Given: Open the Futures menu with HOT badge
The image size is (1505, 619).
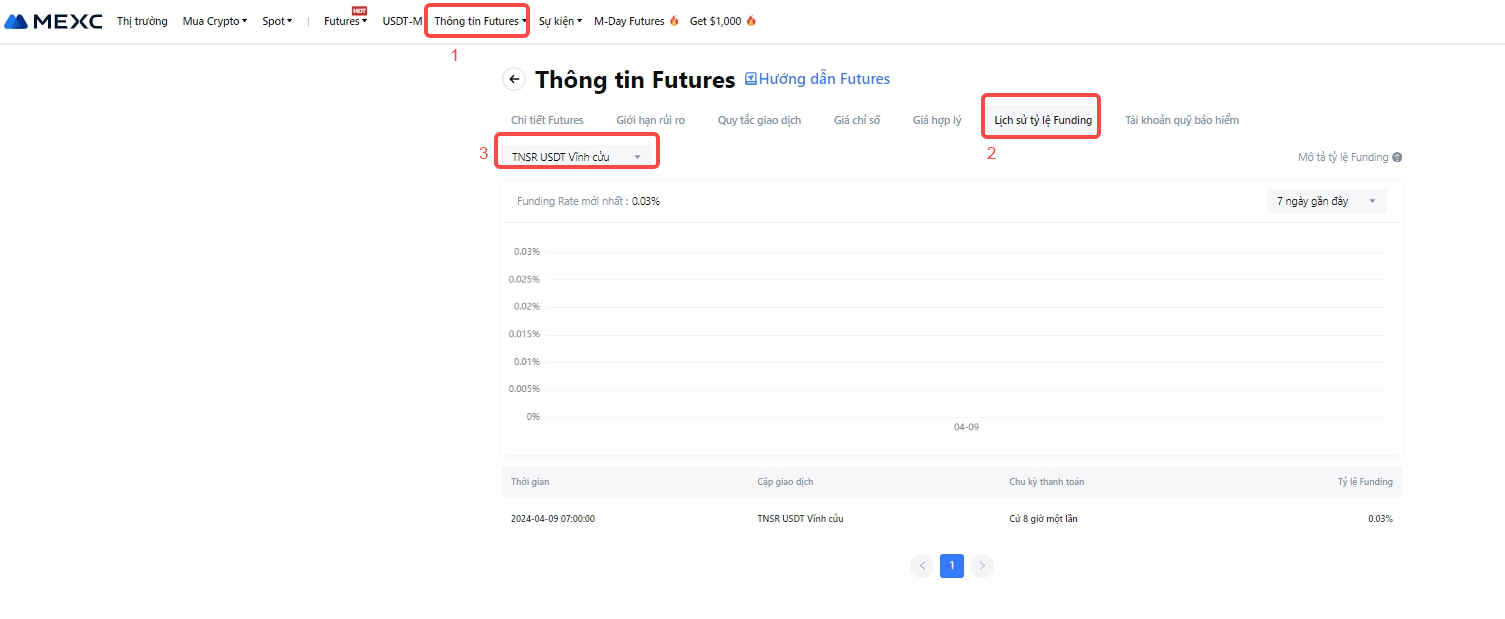Looking at the screenshot, I should tap(345, 21).
